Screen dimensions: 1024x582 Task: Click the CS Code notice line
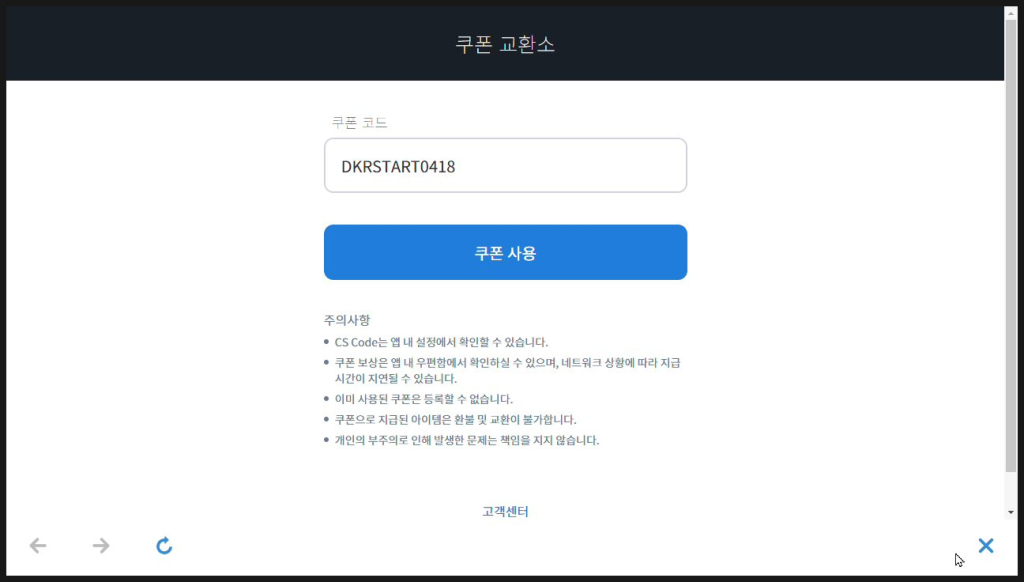coord(441,342)
